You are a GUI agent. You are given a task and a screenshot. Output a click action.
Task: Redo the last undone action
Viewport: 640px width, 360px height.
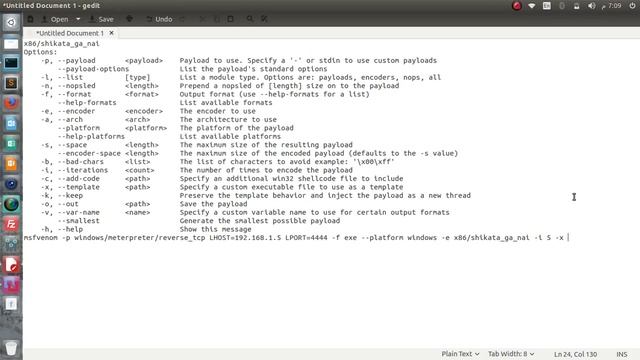182,19
